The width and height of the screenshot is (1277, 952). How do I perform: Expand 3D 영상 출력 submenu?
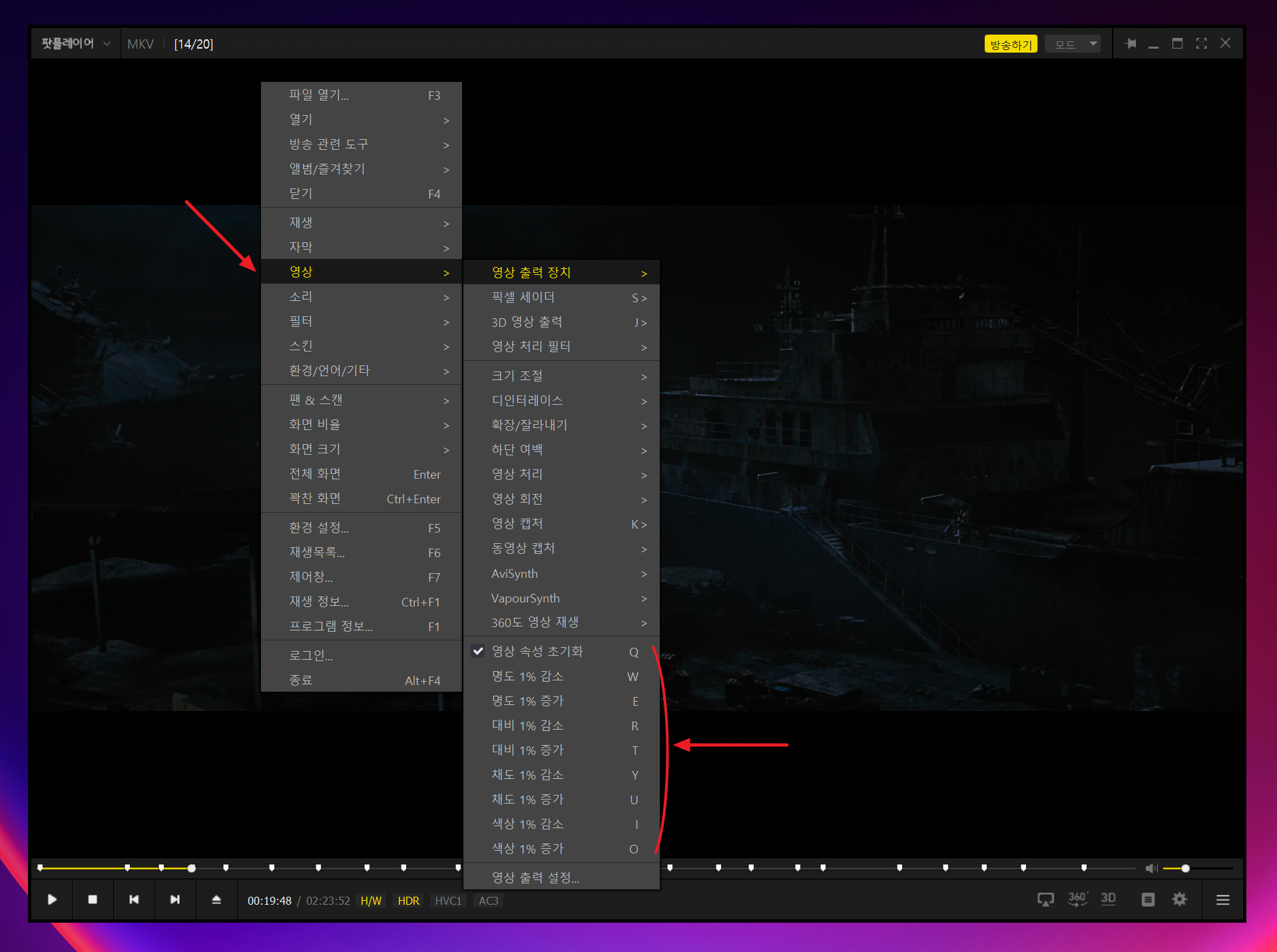coord(561,322)
